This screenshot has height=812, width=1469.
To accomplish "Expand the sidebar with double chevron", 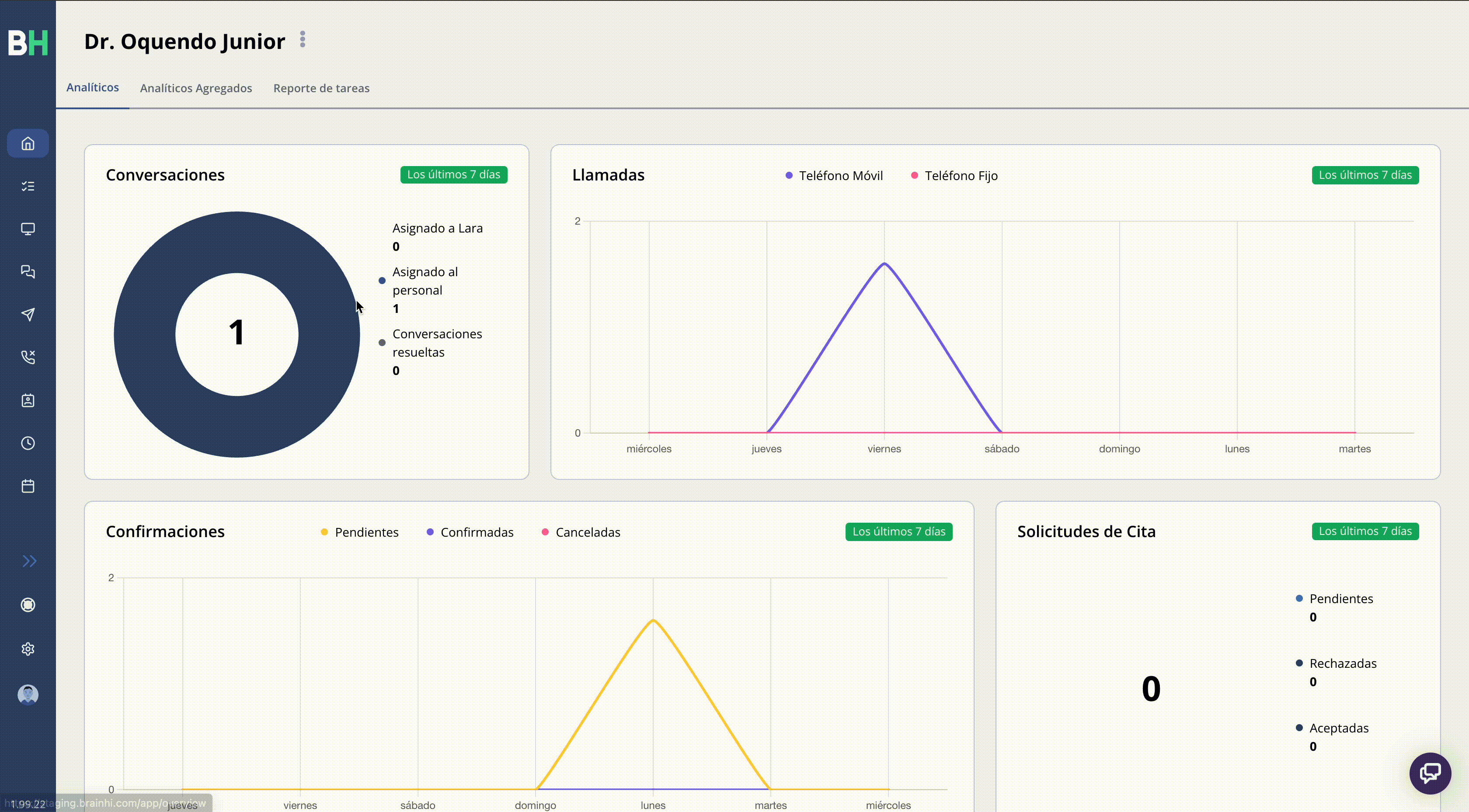I will tap(29, 561).
